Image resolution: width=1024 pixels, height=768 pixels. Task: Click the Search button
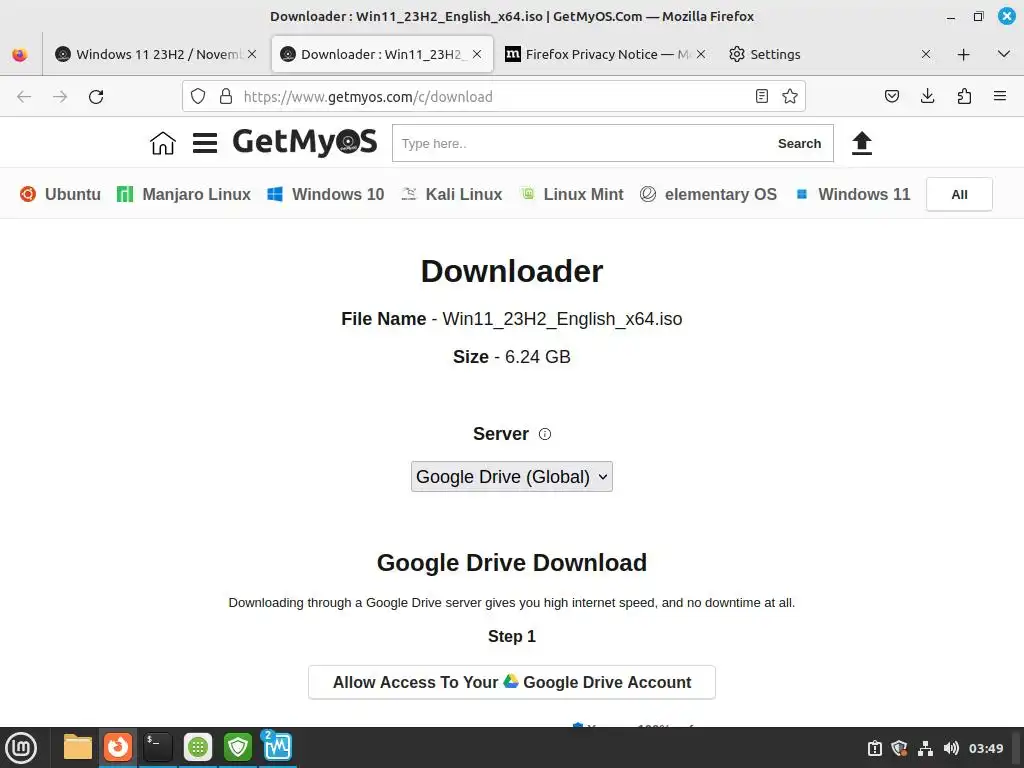point(799,143)
